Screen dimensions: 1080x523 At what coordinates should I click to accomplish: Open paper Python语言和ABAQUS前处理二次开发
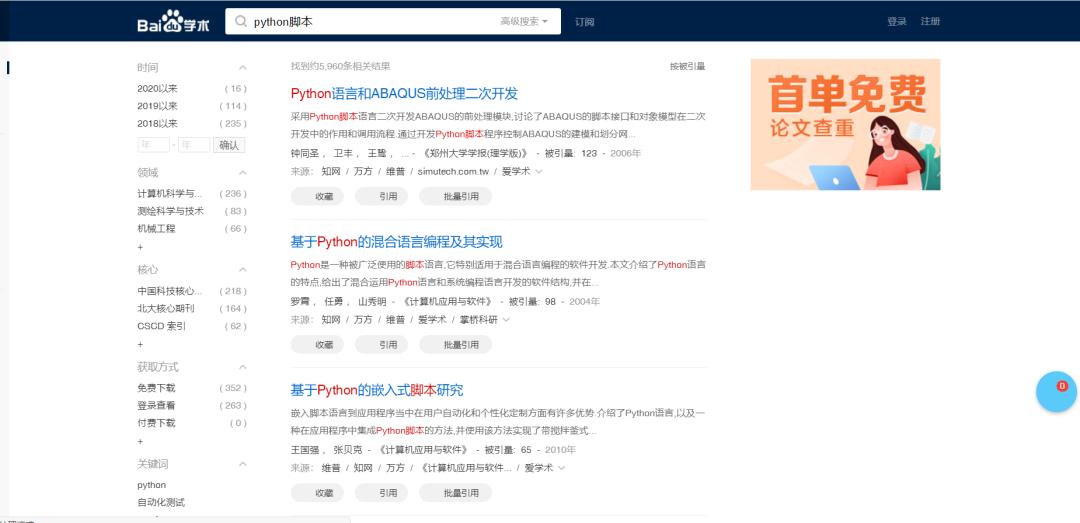click(x=404, y=94)
